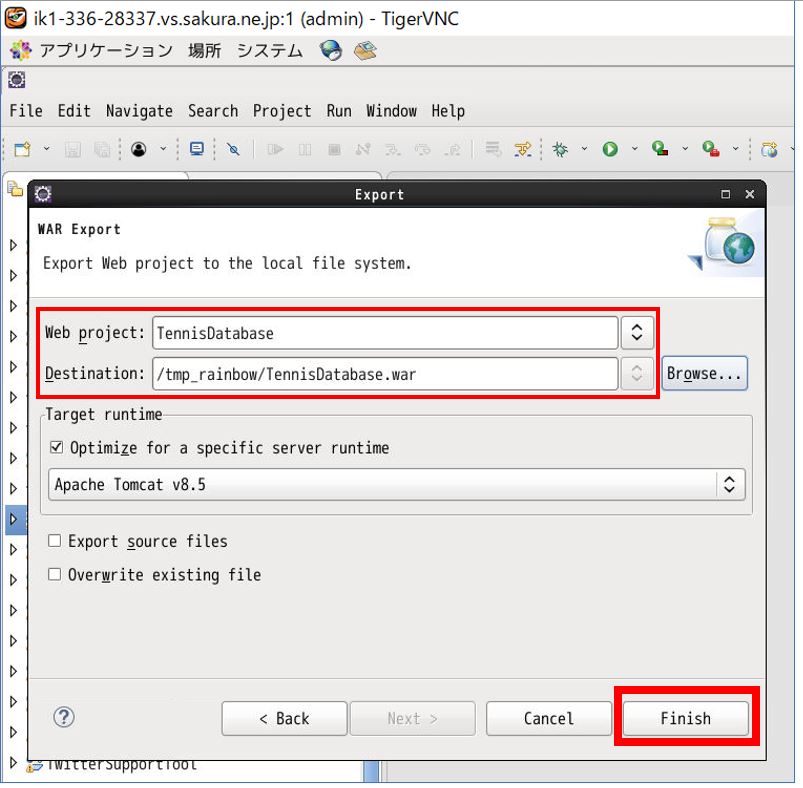Expand the TwitterSupportTool project node
The height and width of the screenshot is (788, 803).
tap(13, 763)
